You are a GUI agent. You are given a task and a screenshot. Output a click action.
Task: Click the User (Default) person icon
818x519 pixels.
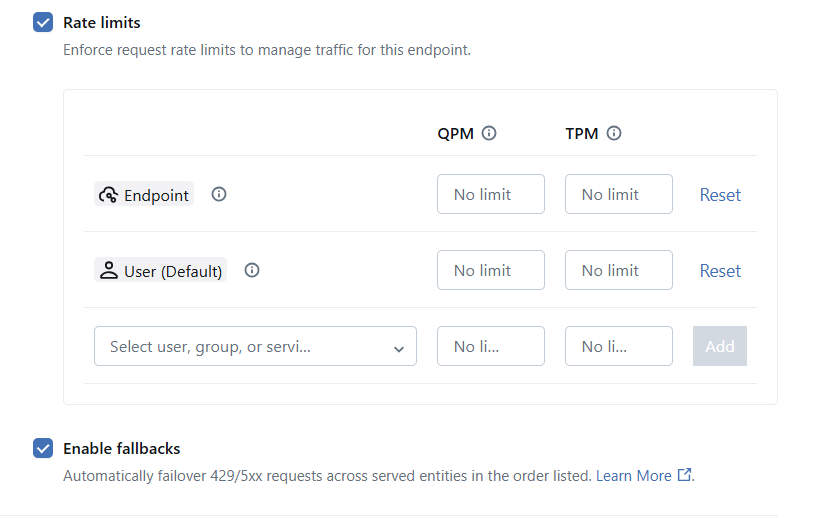point(109,271)
